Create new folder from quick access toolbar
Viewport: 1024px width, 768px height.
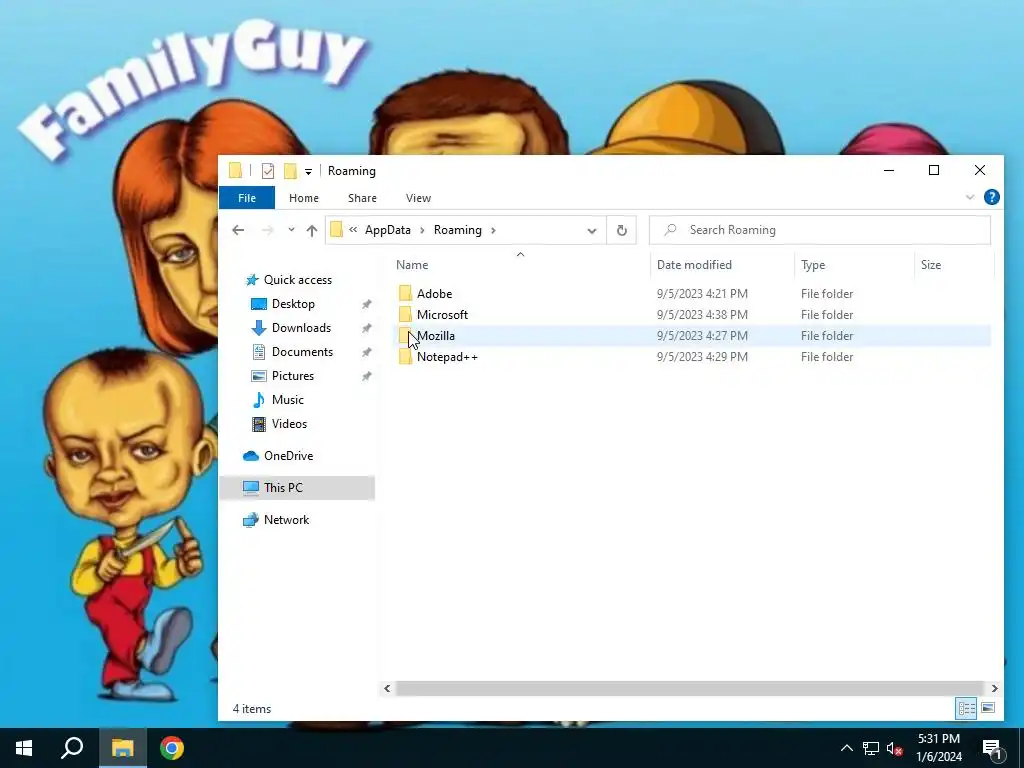click(291, 171)
